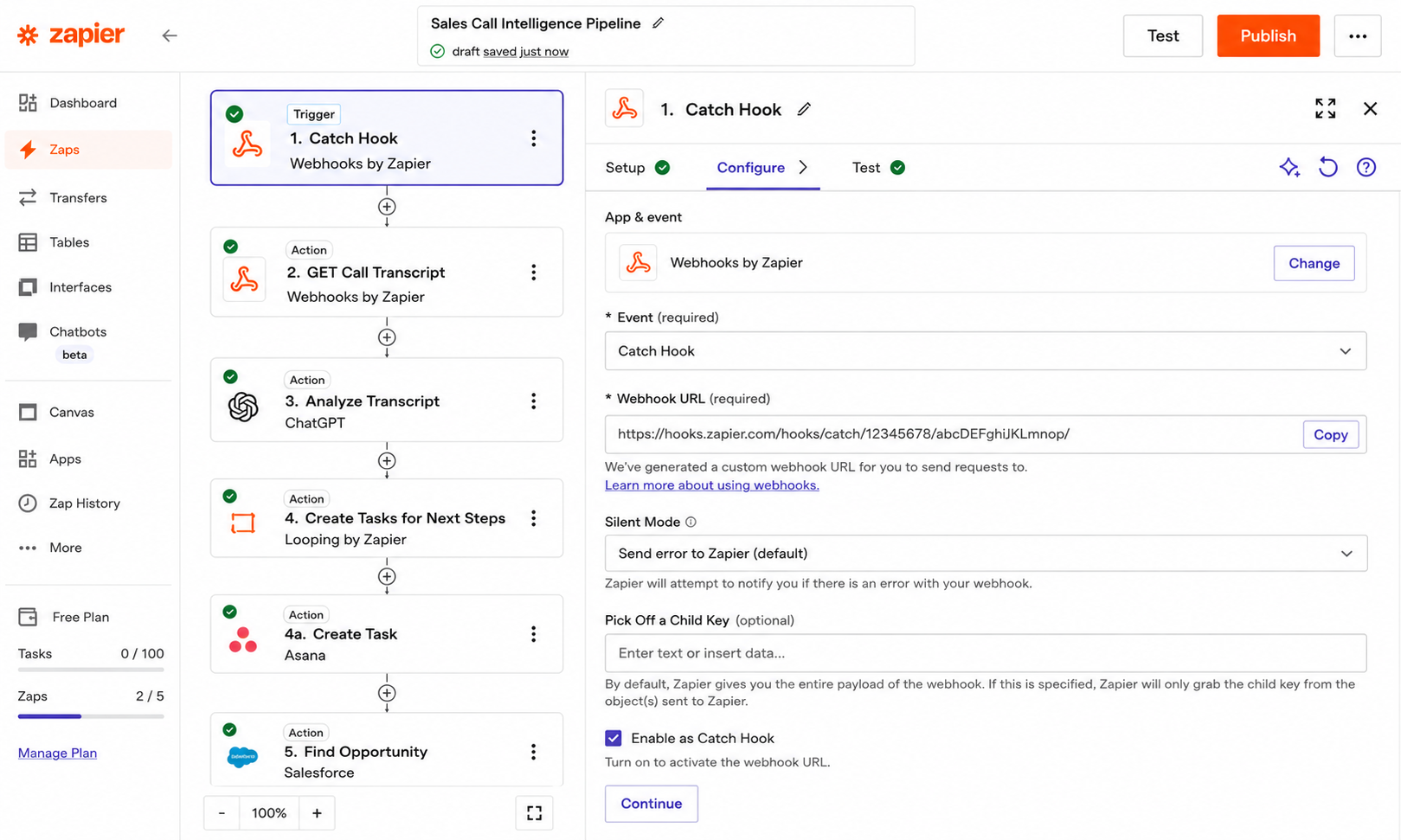Open options for Create Tasks for Next Steps
This screenshot has width=1401, height=840.
[x=534, y=518]
